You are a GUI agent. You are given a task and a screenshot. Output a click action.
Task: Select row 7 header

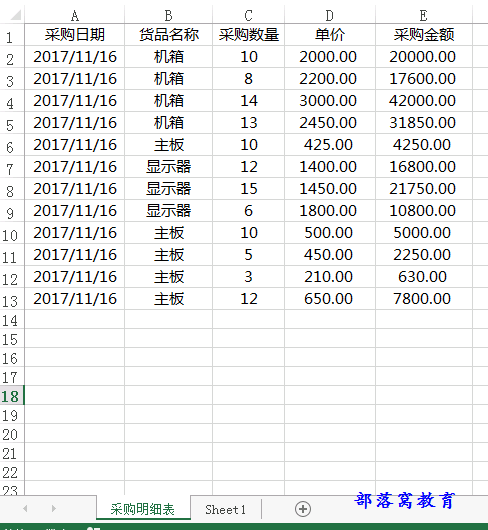[12, 167]
